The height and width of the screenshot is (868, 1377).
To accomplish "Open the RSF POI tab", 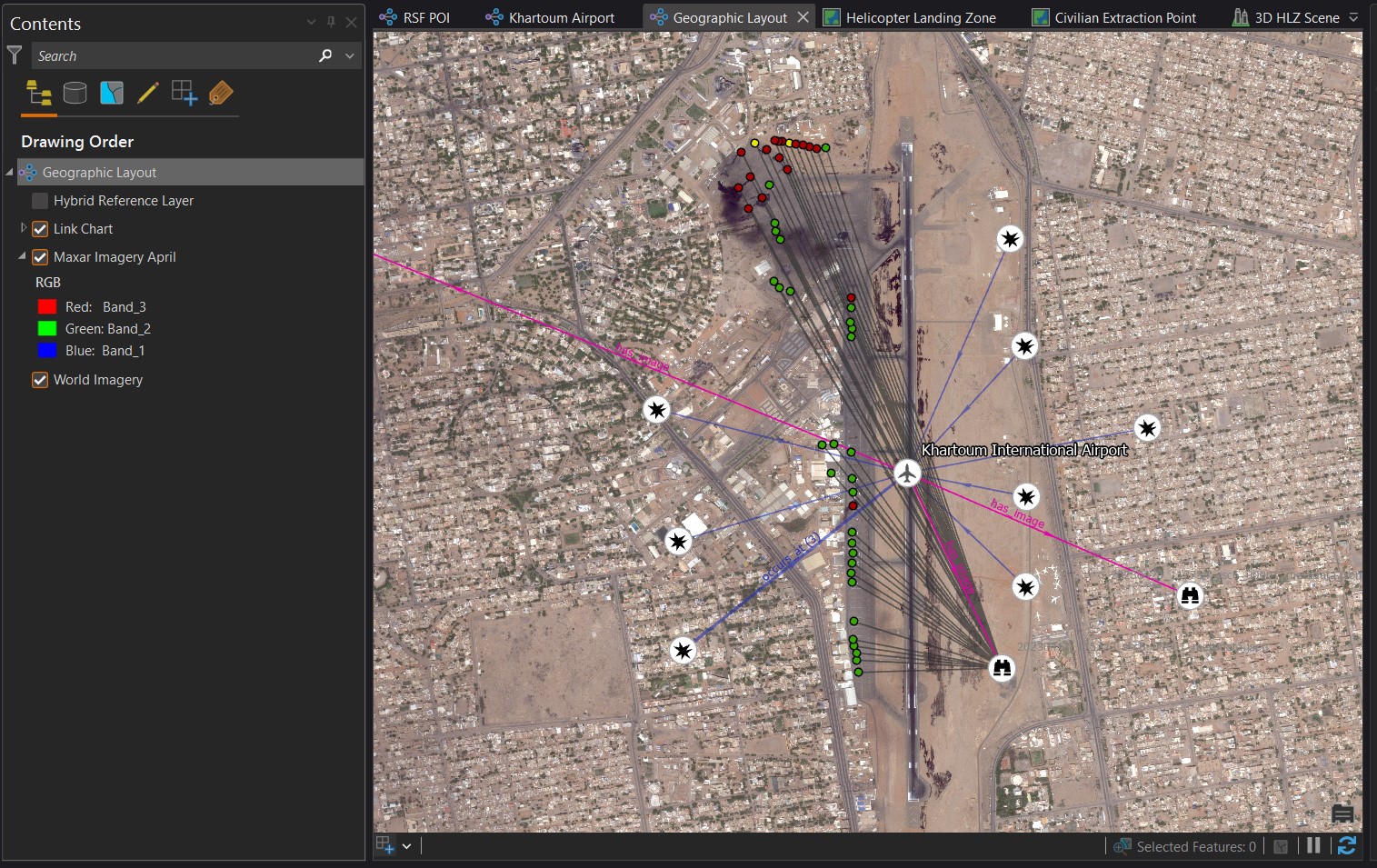I will pos(424,16).
